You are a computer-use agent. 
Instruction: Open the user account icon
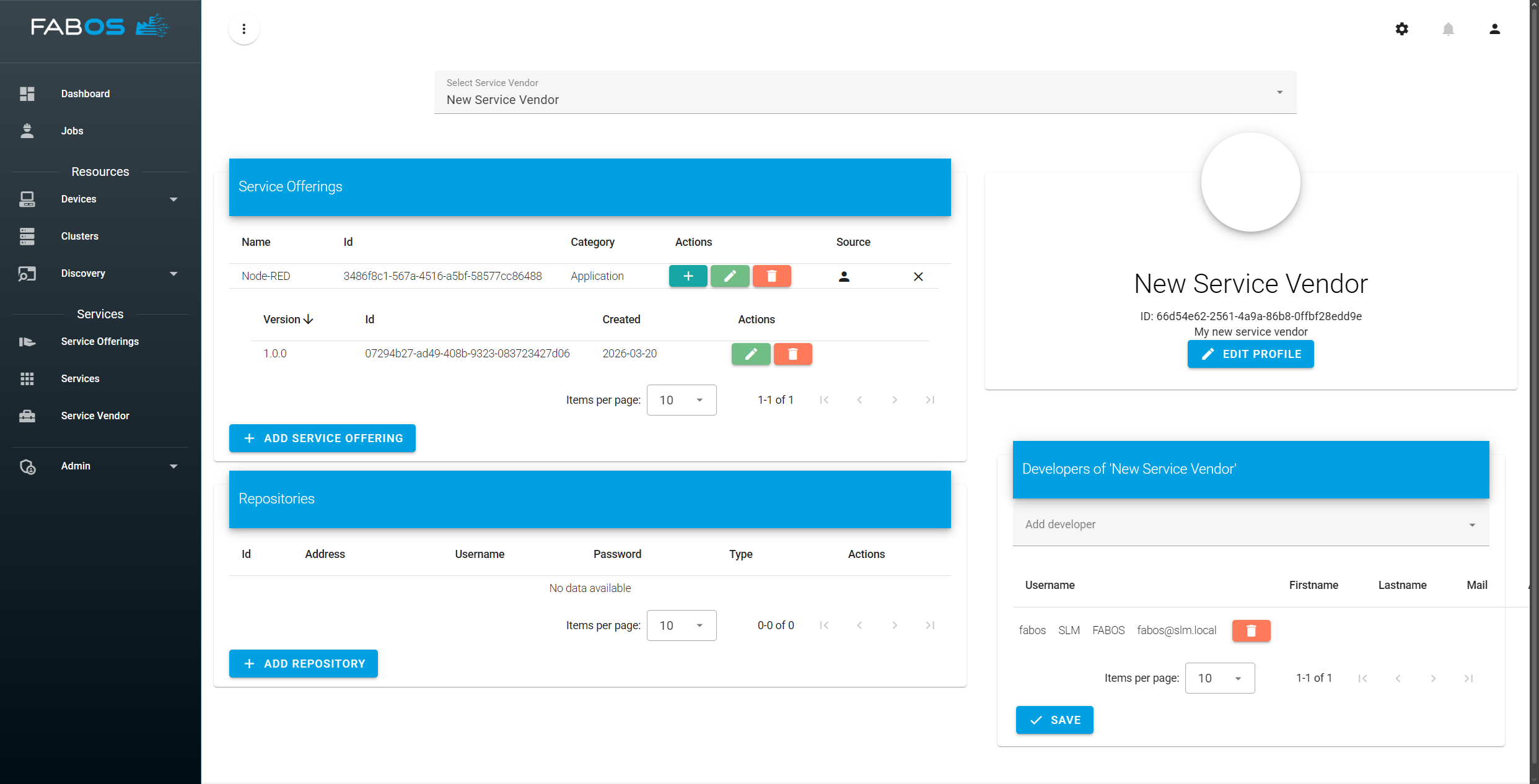click(1494, 29)
